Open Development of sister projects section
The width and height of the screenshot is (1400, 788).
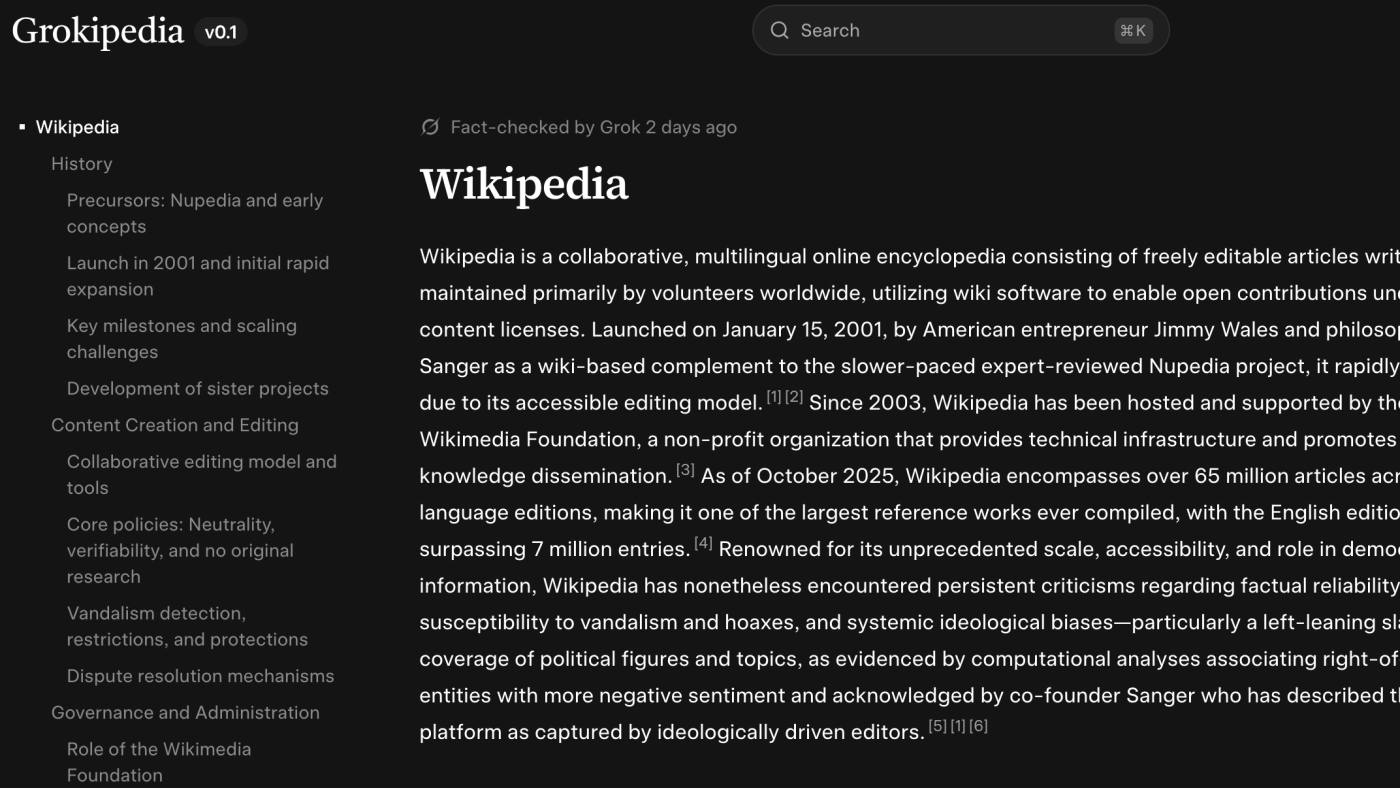[x=198, y=388]
